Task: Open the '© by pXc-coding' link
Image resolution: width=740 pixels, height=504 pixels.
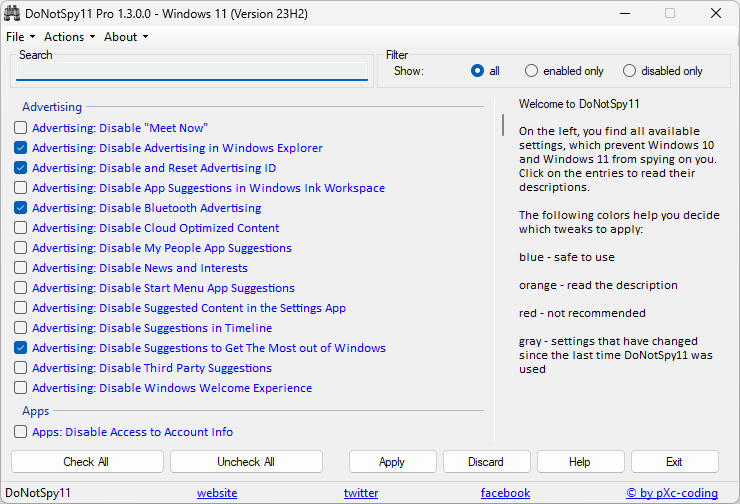Action: pos(672,493)
